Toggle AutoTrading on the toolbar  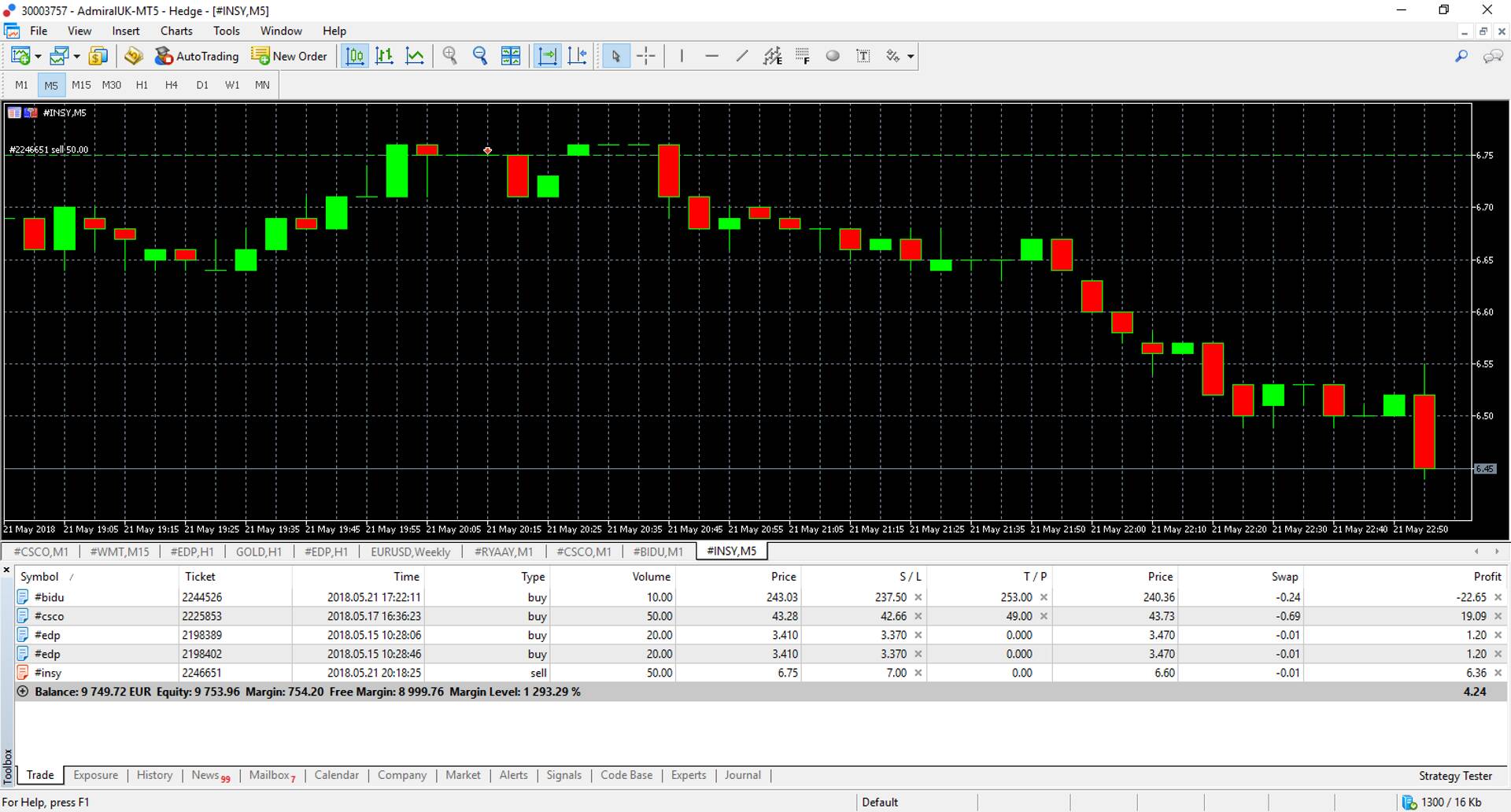pyautogui.click(x=197, y=56)
